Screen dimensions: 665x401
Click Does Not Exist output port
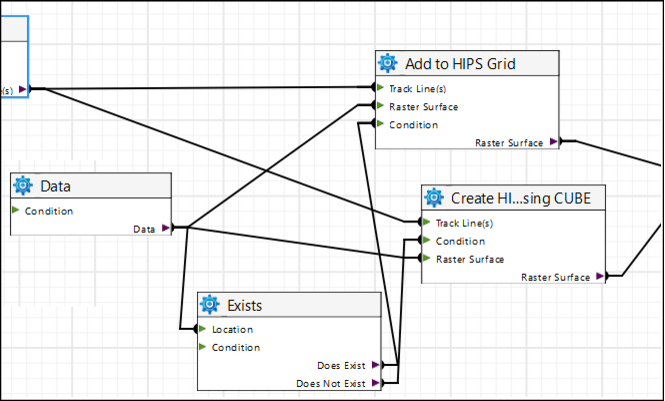[x=376, y=383]
